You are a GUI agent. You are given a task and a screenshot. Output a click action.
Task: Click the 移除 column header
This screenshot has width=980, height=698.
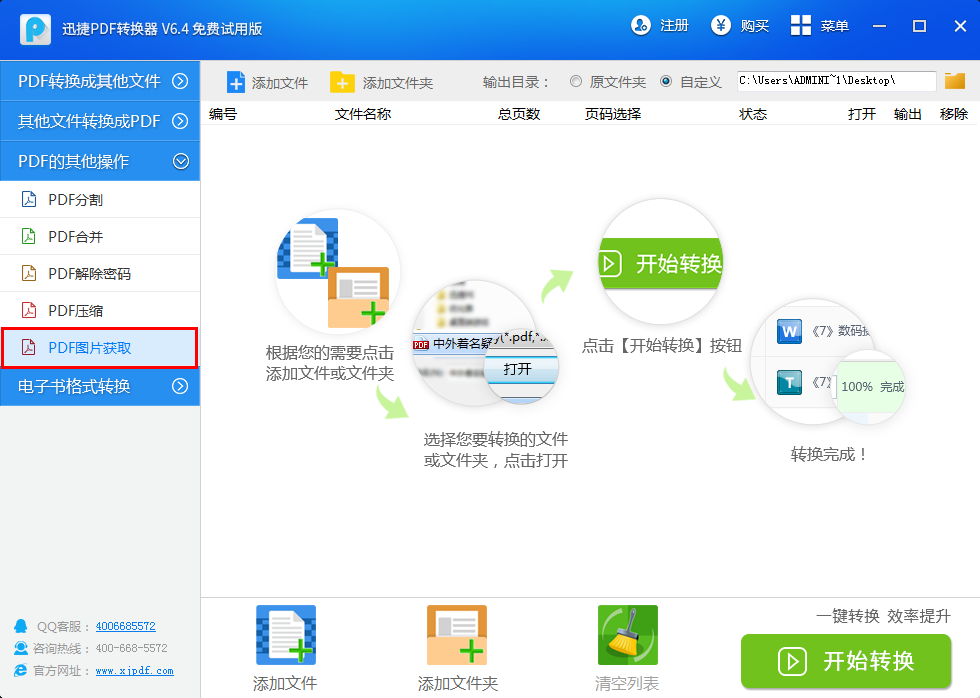pyautogui.click(x=954, y=114)
